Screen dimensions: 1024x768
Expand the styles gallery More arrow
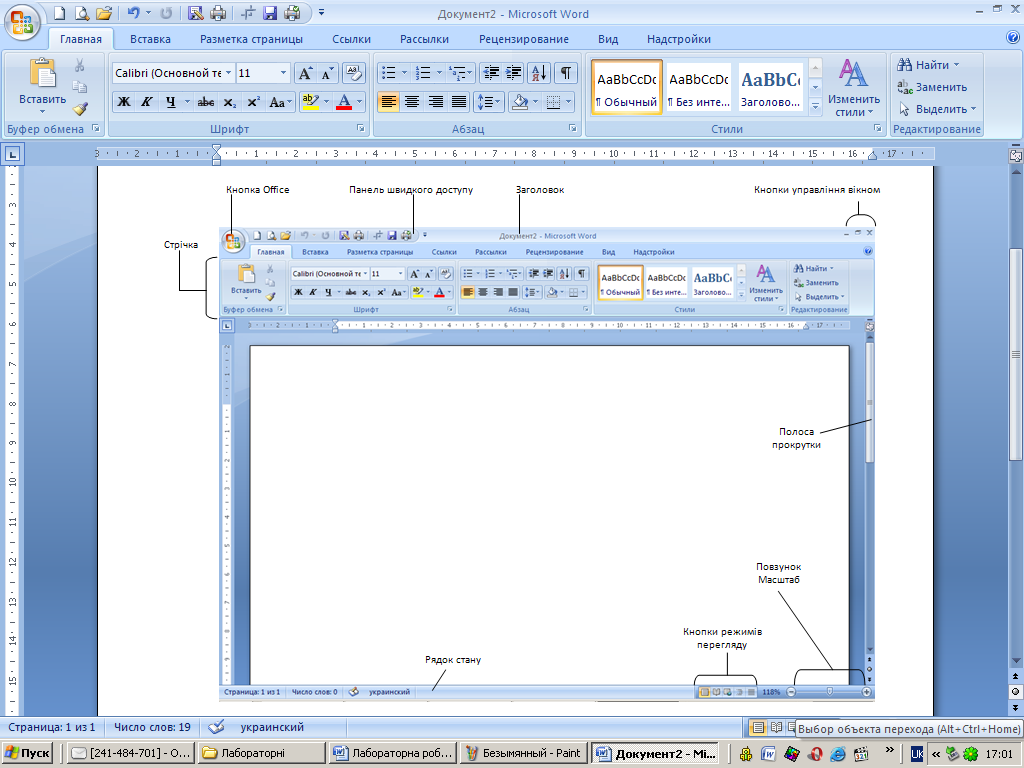pyautogui.click(x=815, y=106)
